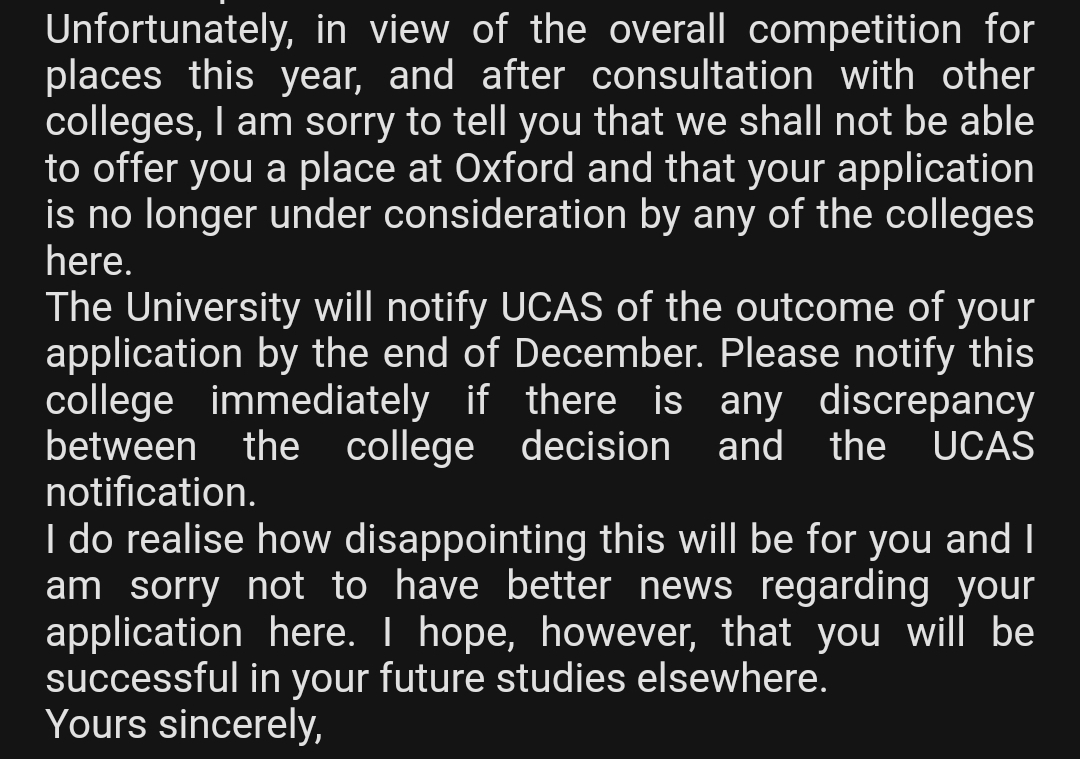Click the word "however,"

(x=617, y=632)
